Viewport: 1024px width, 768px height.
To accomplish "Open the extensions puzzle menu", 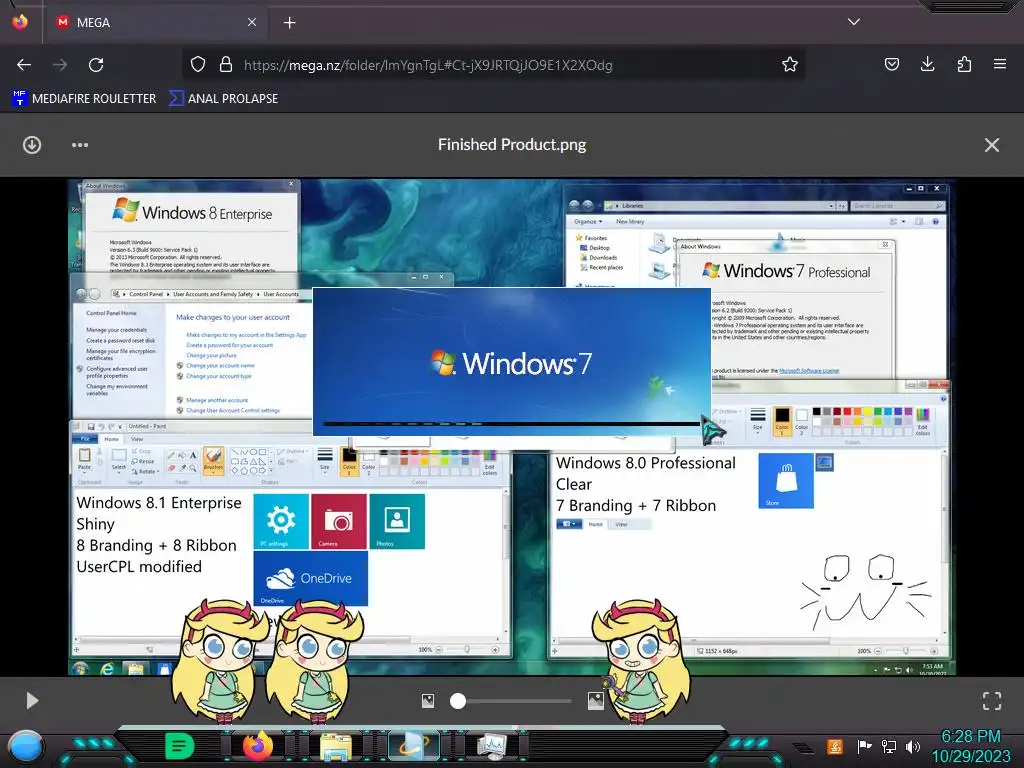I will pos(964,64).
